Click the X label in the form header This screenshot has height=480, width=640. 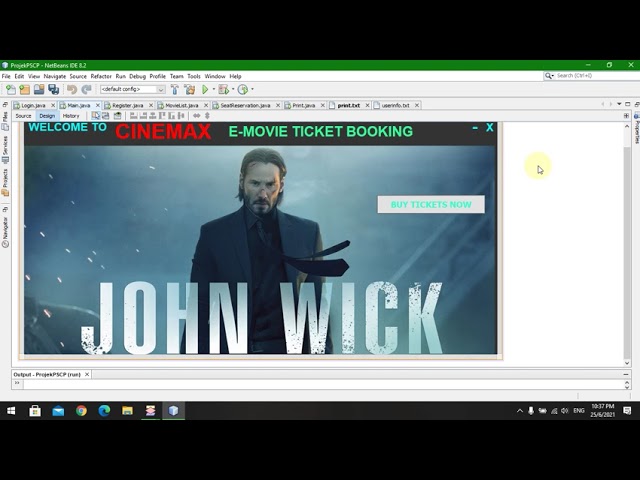pyautogui.click(x=490, y=128)
